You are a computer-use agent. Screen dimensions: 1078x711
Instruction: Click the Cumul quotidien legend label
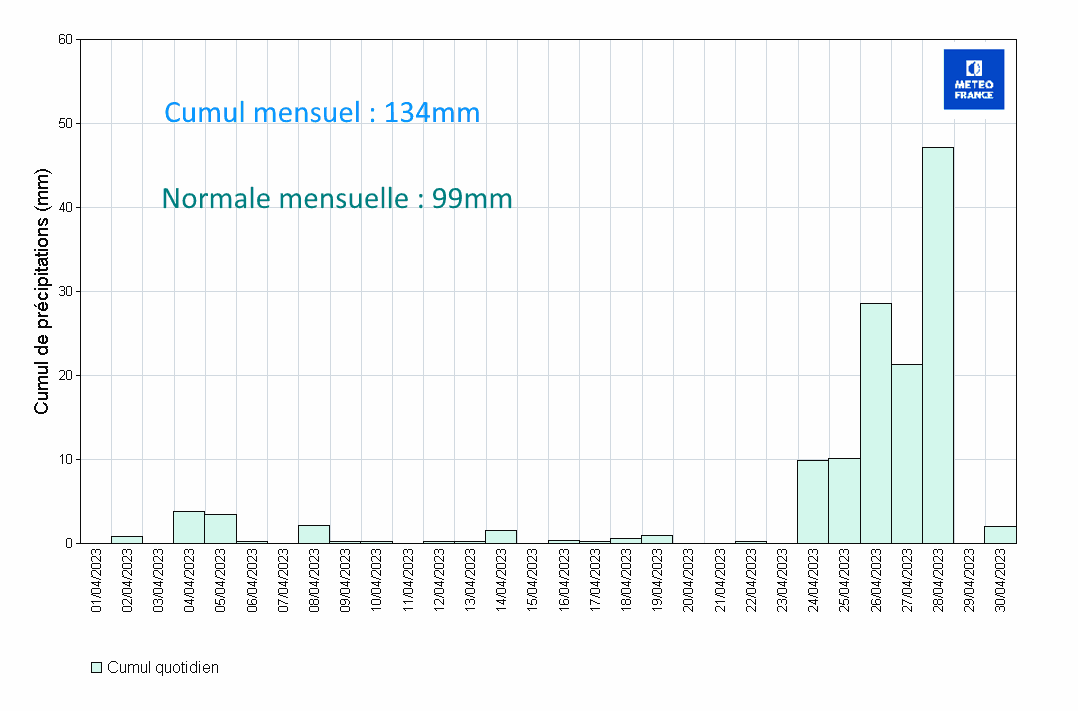[x=162, y=668]
